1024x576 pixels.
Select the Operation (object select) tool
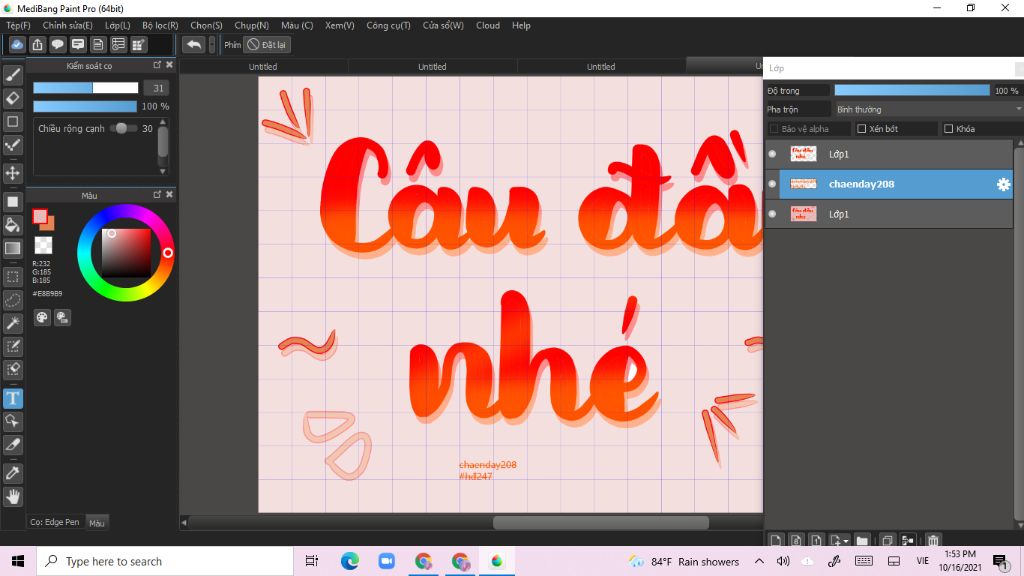[12, 421]
